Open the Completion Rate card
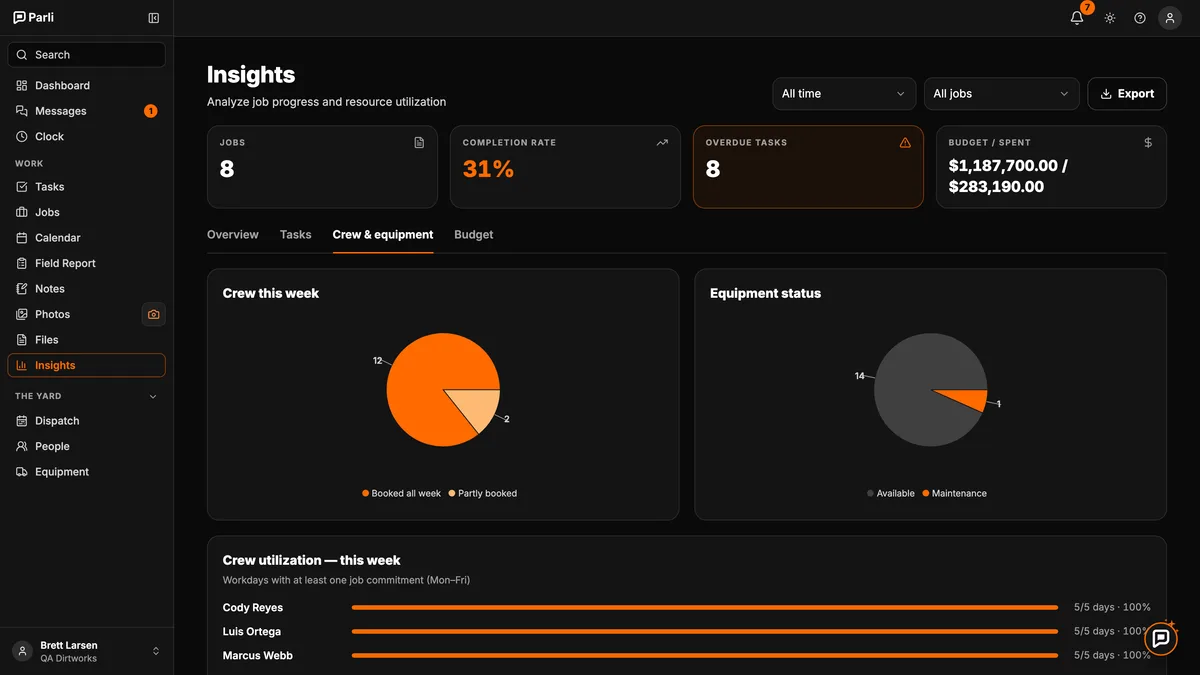1200x675 pixels. 565,167
